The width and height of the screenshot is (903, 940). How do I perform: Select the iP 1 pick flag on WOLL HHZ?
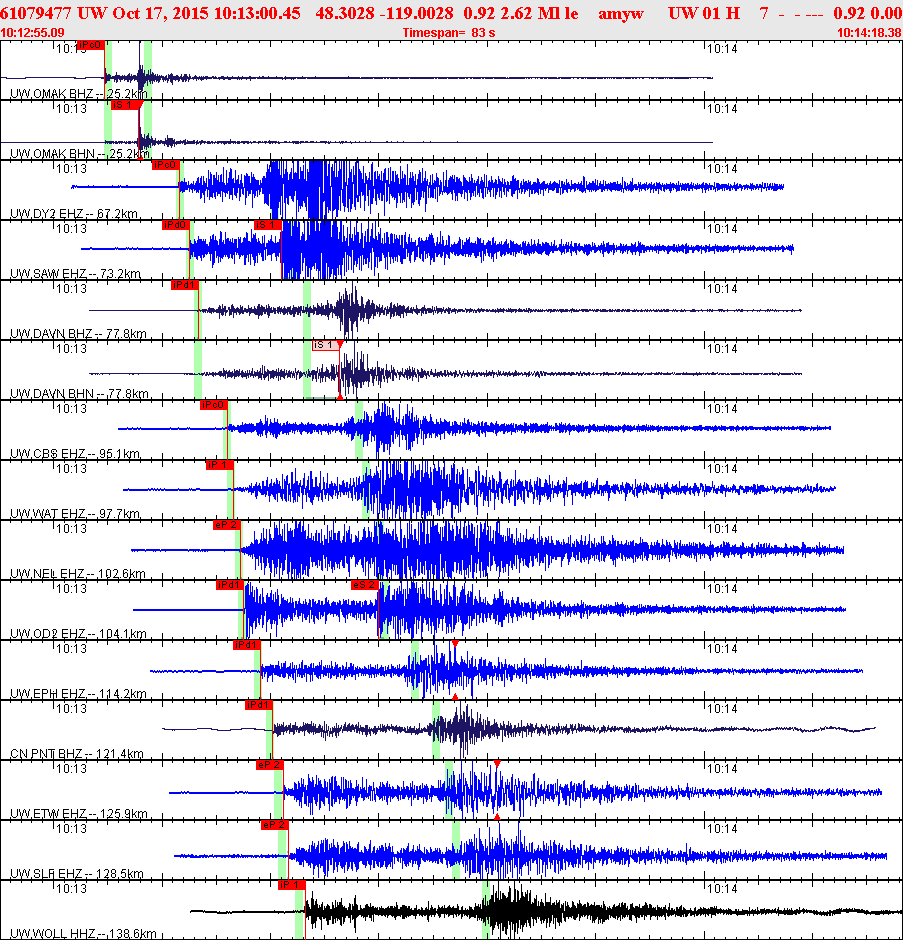click(x=292, y=884)
